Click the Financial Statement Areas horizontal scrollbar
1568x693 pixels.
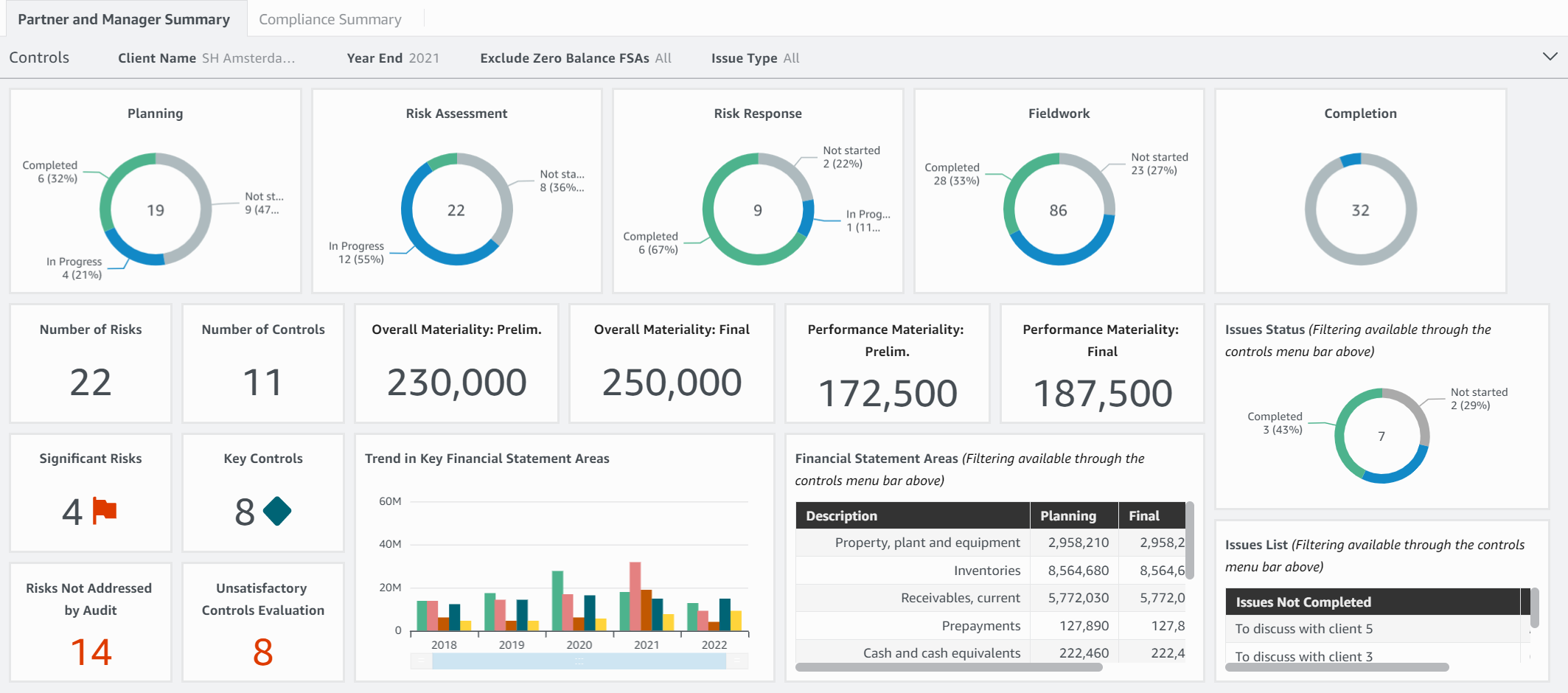click(948, 667)
